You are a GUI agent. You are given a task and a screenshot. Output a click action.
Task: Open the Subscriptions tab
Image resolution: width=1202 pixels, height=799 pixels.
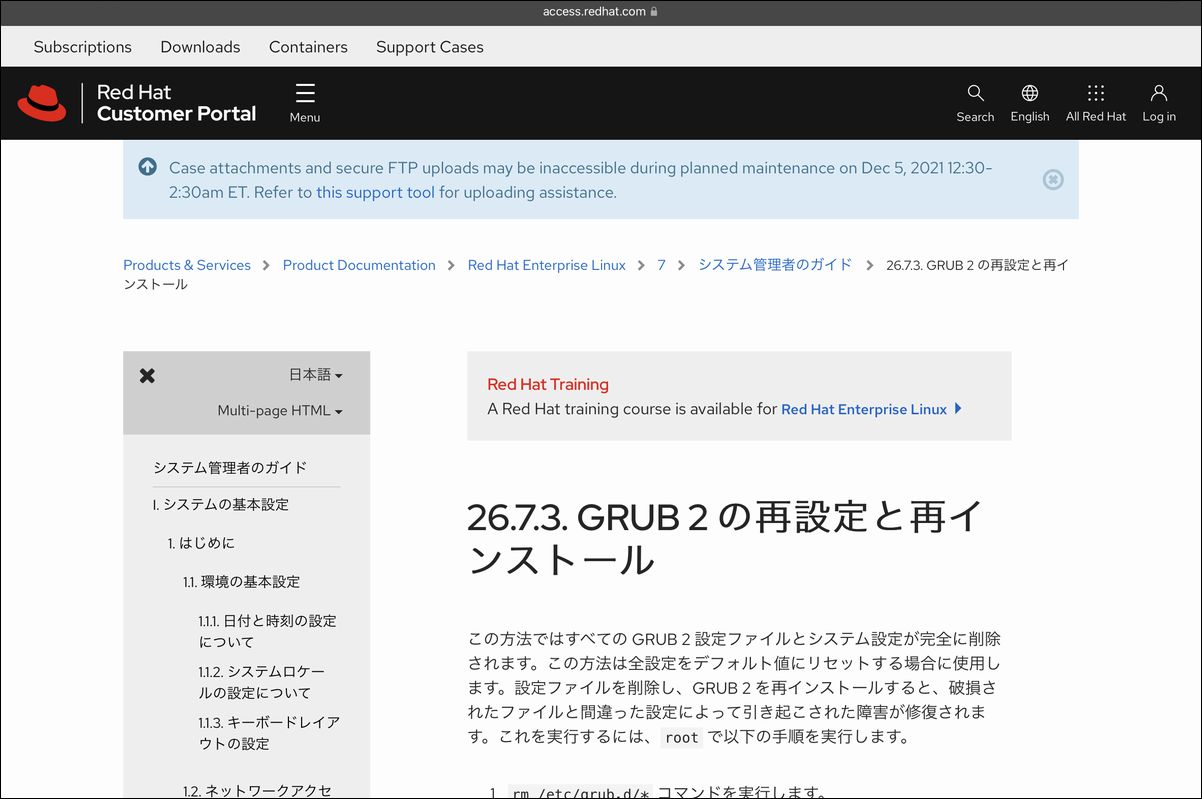click(83, 47)
